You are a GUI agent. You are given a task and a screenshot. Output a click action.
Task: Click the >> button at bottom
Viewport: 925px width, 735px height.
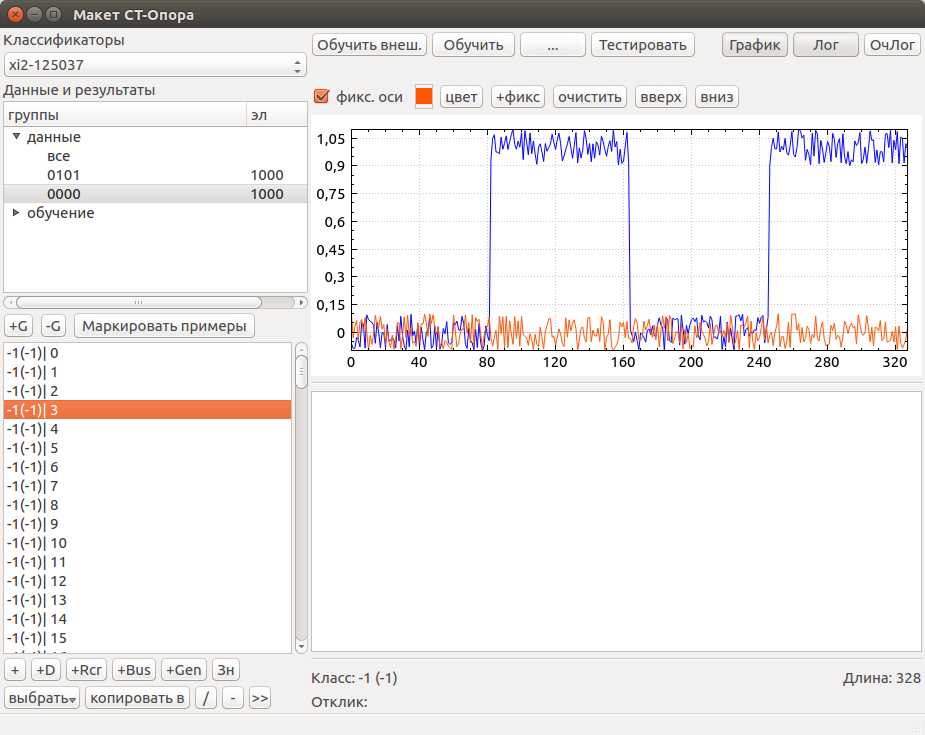(260, 698)
